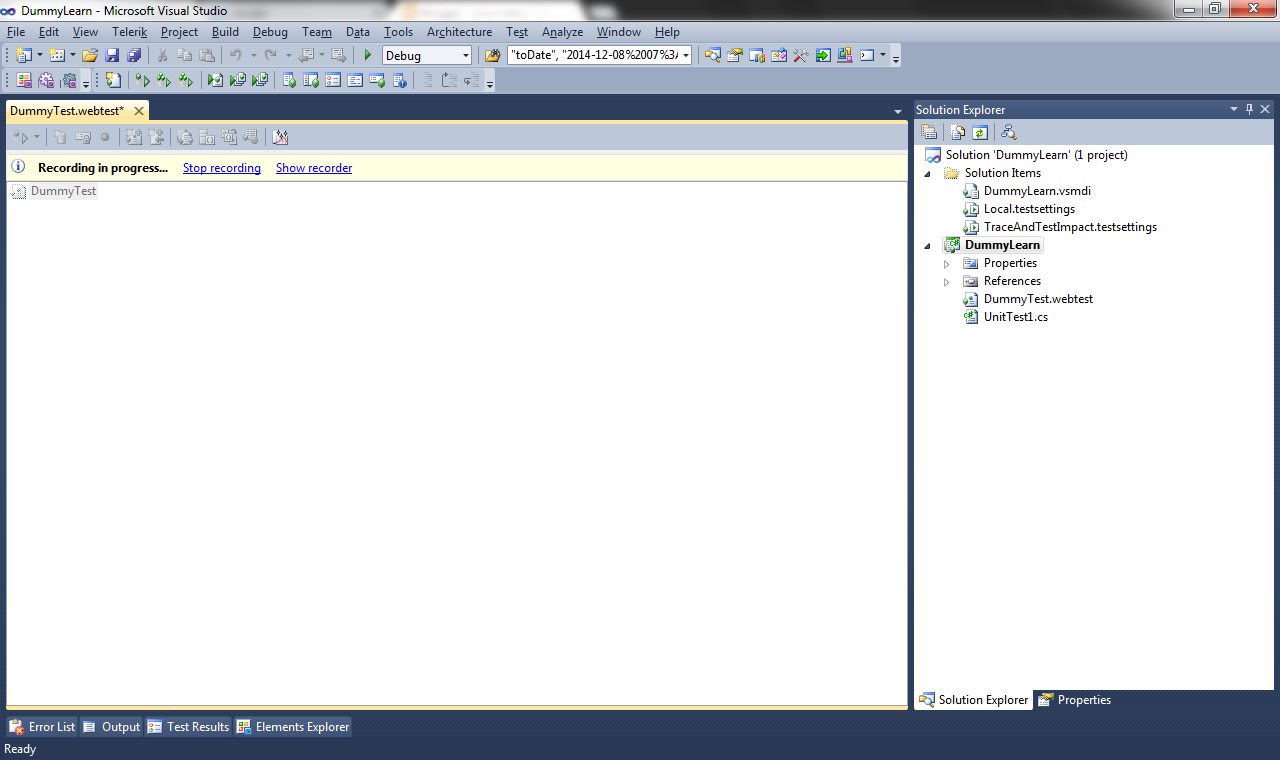Click the View Class Diagram icon
The width and height of the screenshot is (1280, 760).
(1009, 132)
